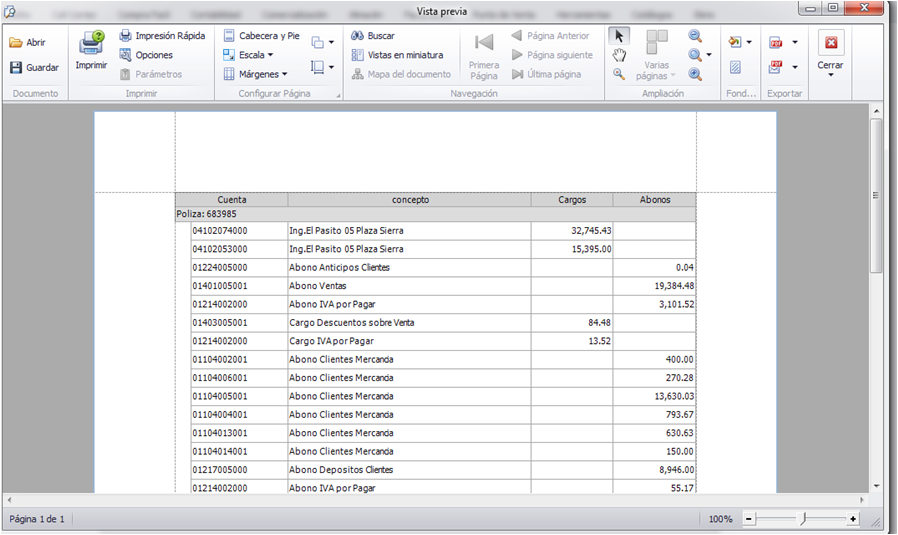This screenshot has width=898, height=535.
Task: Activate the arrow pointer tool
Action: coord(619,36)
